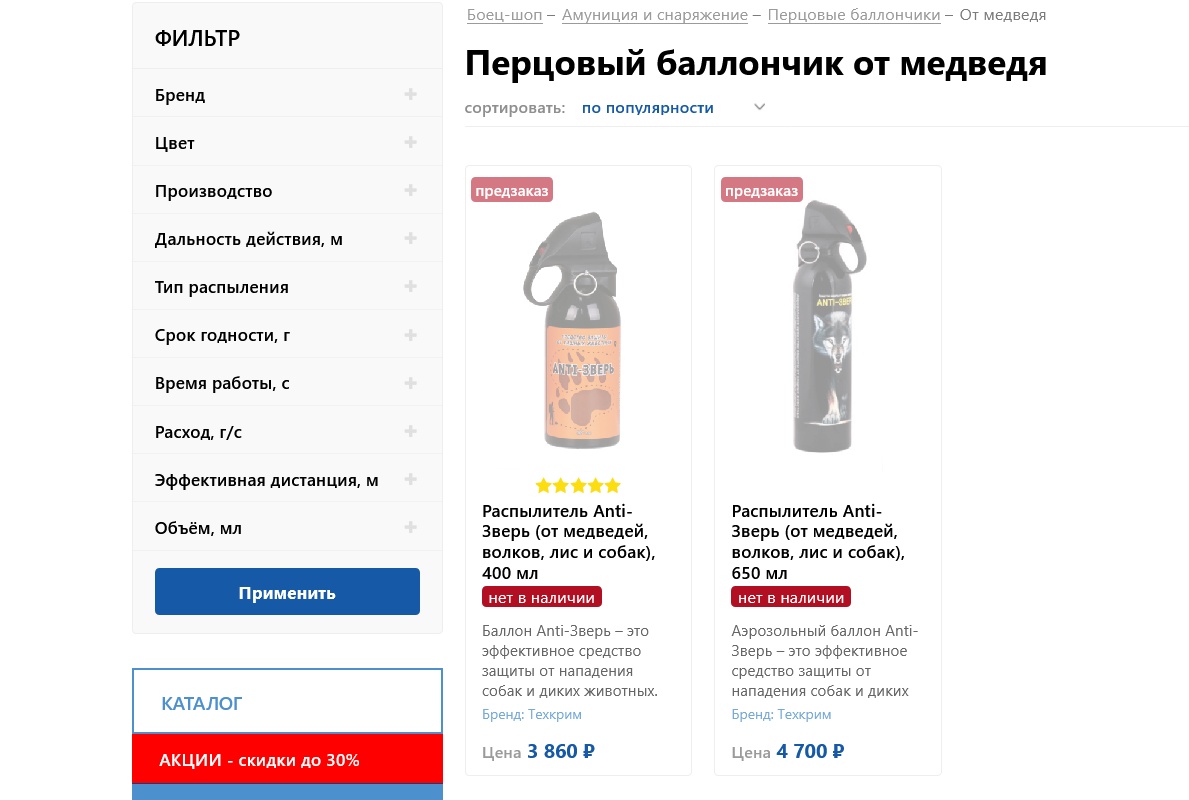The width and height of the screenshot is (1189, 800).
Task: Click the Применить filter button
Action: pyautogui.click(x=287, y=591)
